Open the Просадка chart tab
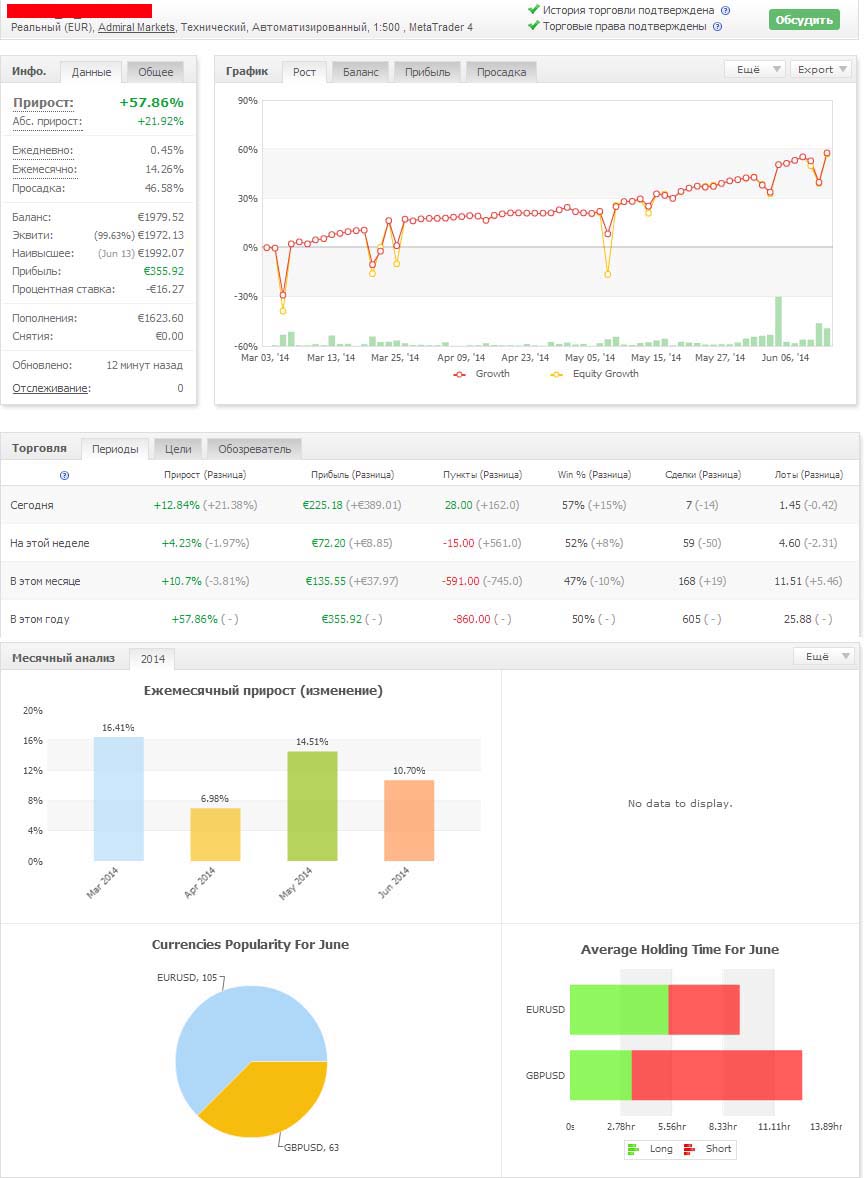 pyautogui.click(x=501, y=72)
